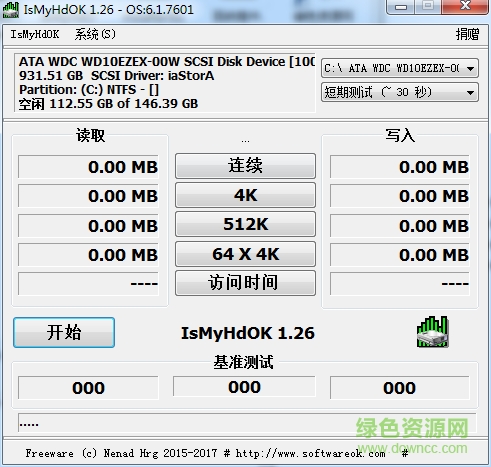This screenshot has height=467, width=491.
Task: Click the 读取 group heading
Action: tap(90, 135)
